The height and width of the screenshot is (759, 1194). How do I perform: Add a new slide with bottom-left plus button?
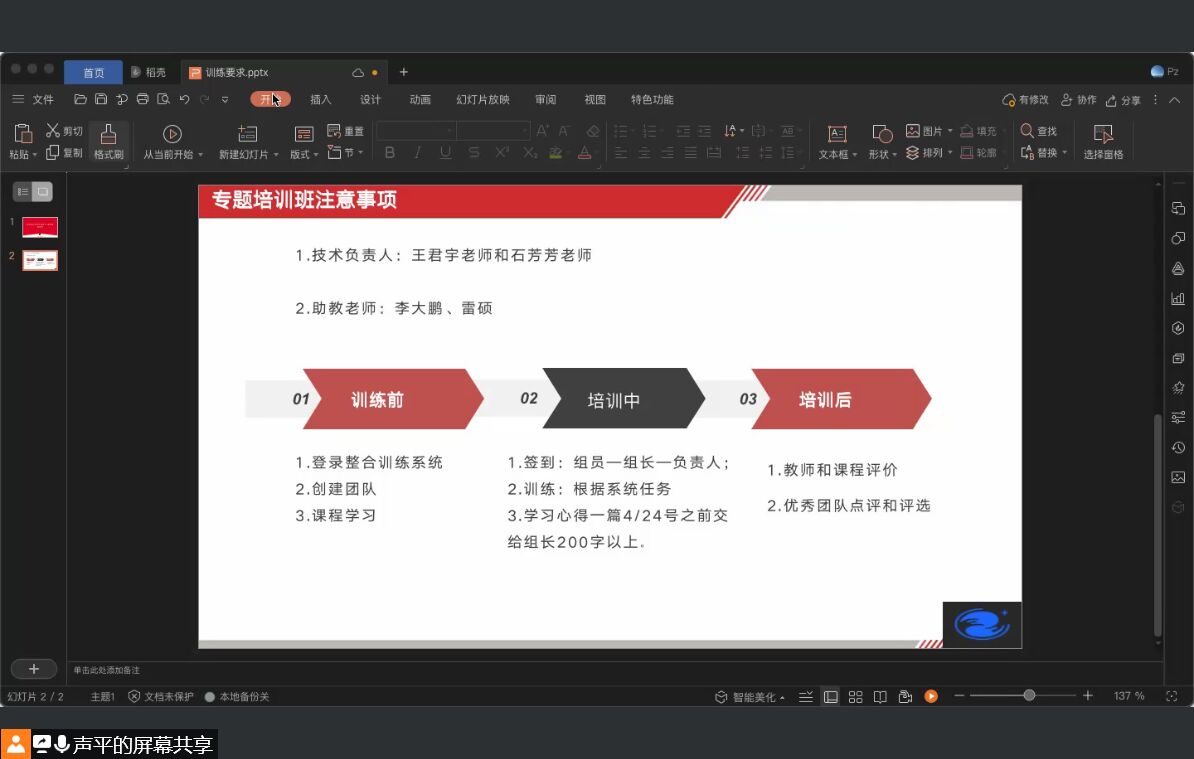(x=34, y=668)
